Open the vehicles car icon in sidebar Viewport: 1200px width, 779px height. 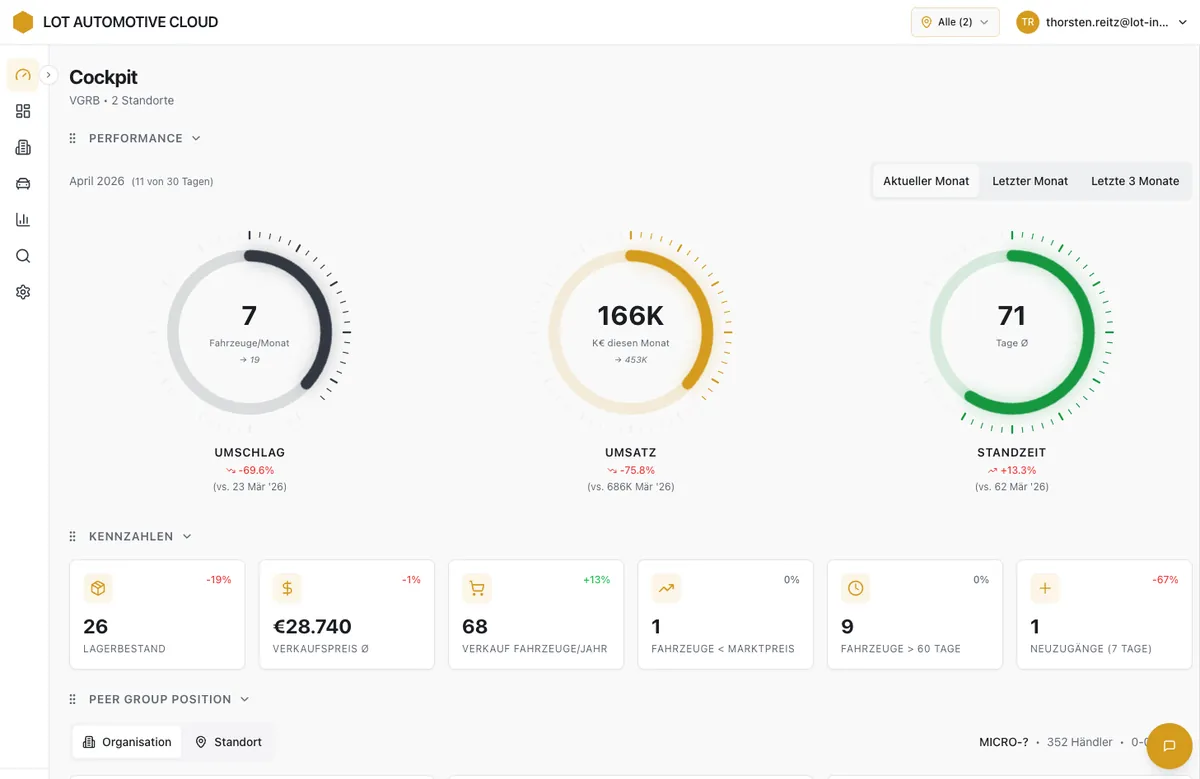23,184
